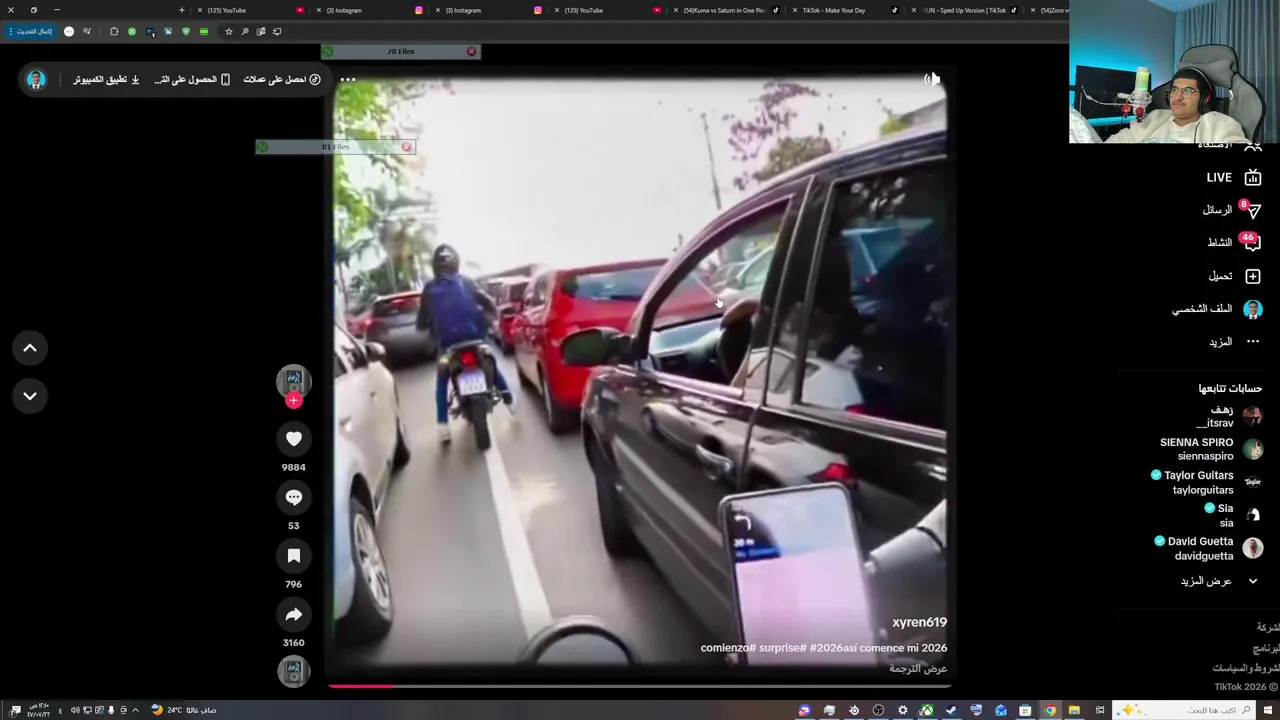Click the desktop app download (تطبيق الكمبيوتر) button
Screen dimensions: 1280x720
106,79
